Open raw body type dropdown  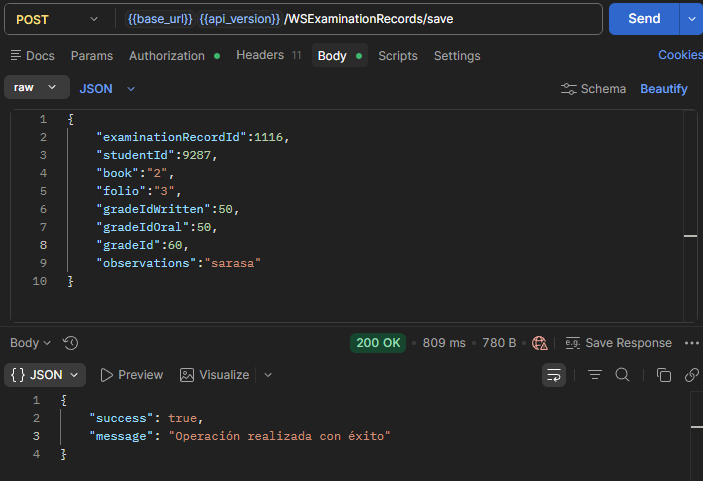37,87
